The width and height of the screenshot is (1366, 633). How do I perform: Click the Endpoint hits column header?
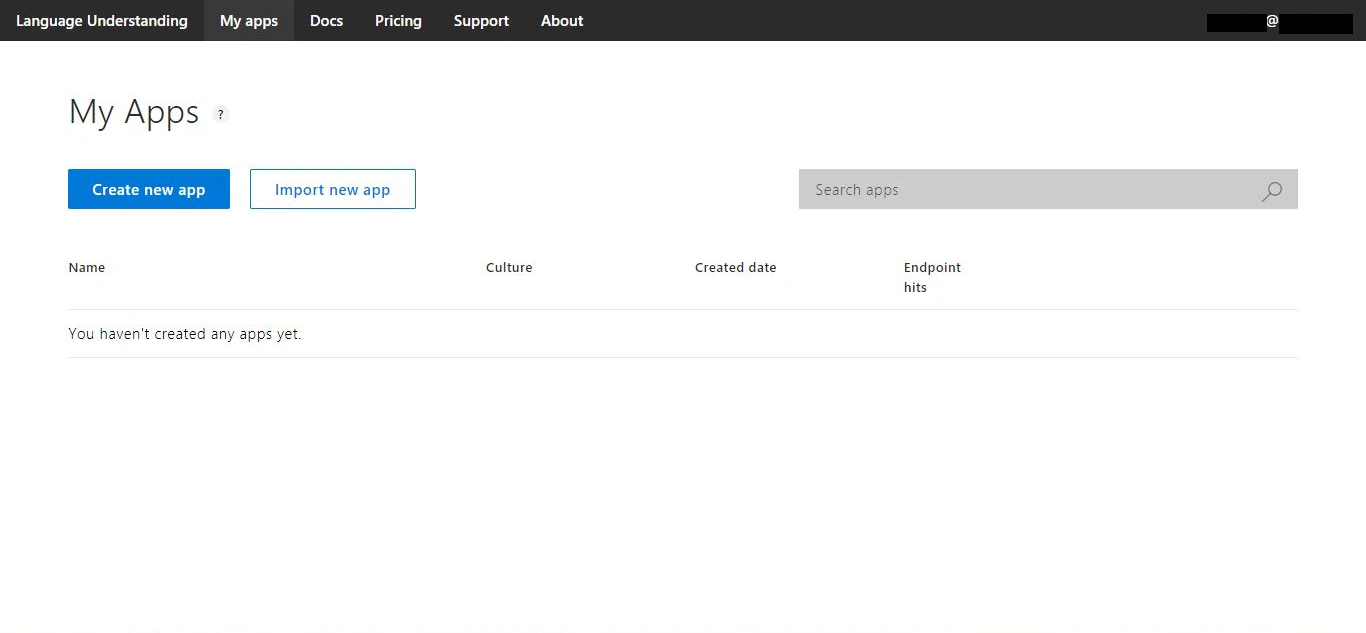(x=932, y=278)
